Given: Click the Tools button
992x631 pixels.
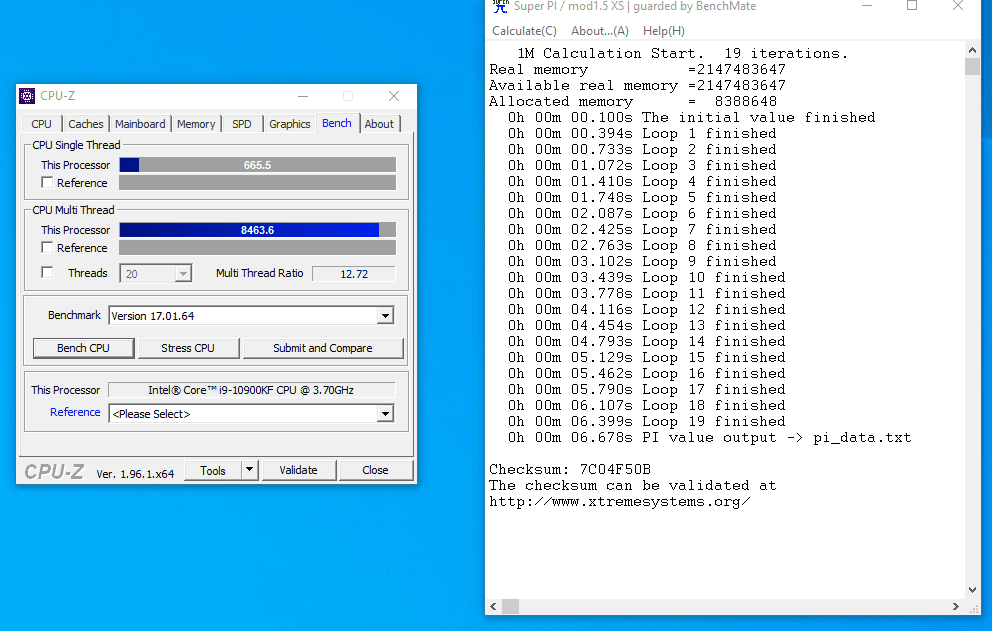Looking at the screenshot, I should pyautogui.click(x=213, y=470).
